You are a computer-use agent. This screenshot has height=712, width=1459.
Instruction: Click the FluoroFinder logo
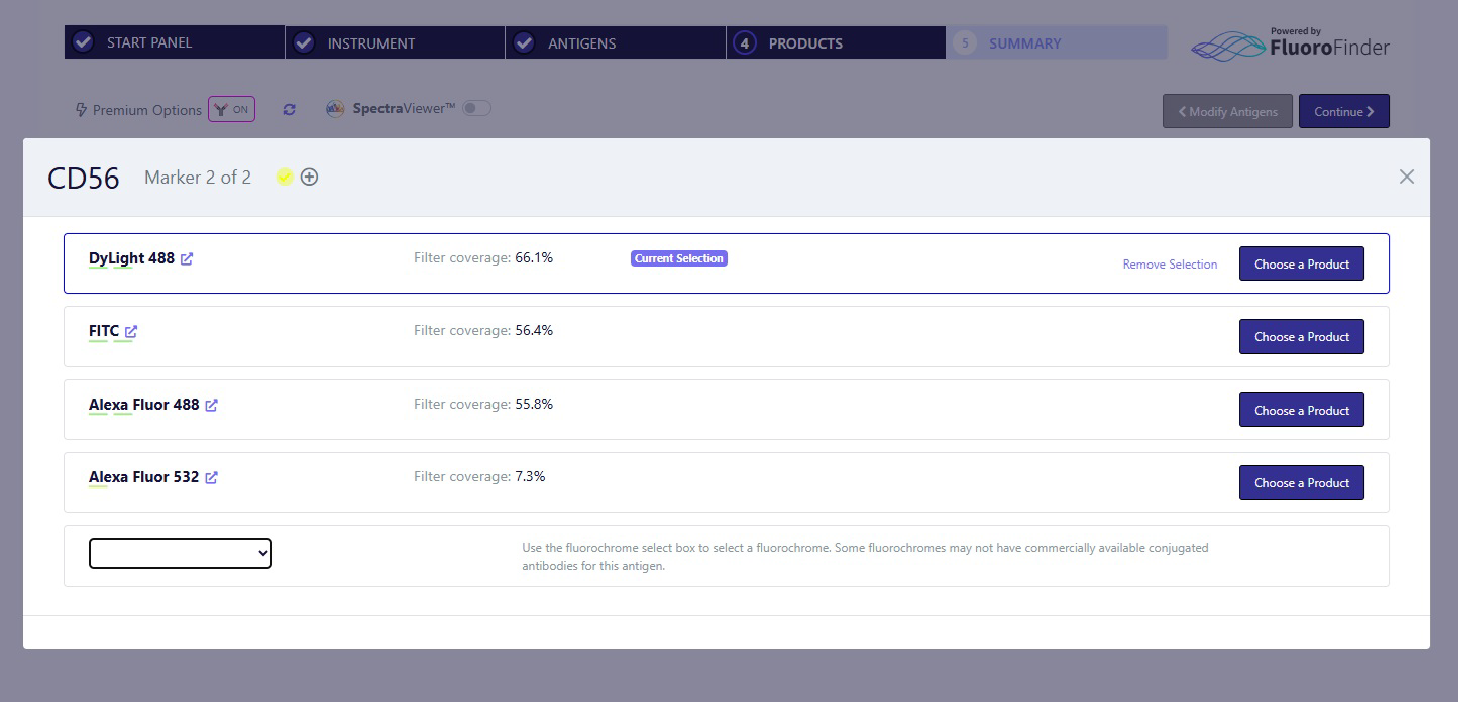pos(1290,44)
